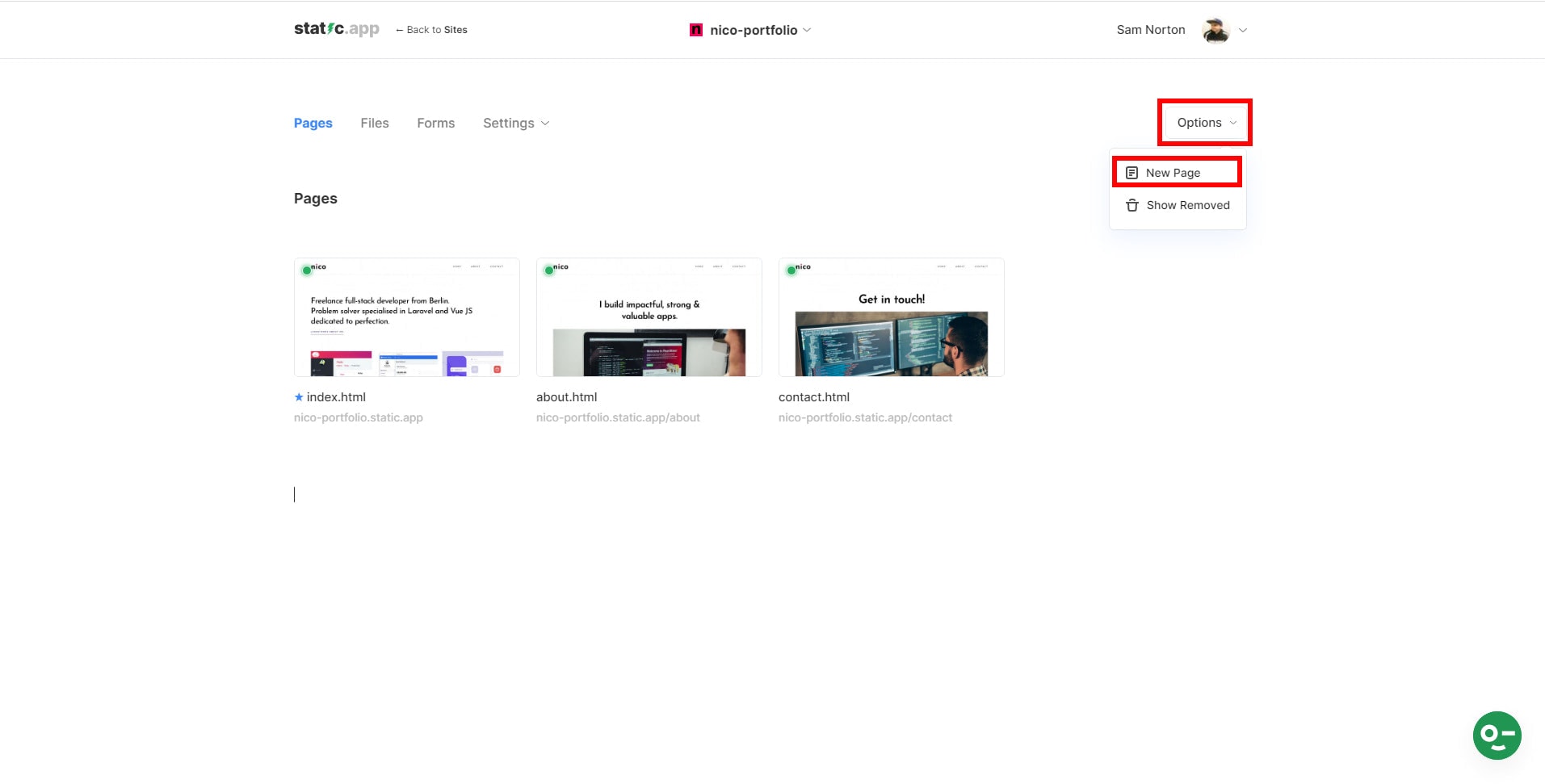Select the New Page document icon

tap(1131, 172)
